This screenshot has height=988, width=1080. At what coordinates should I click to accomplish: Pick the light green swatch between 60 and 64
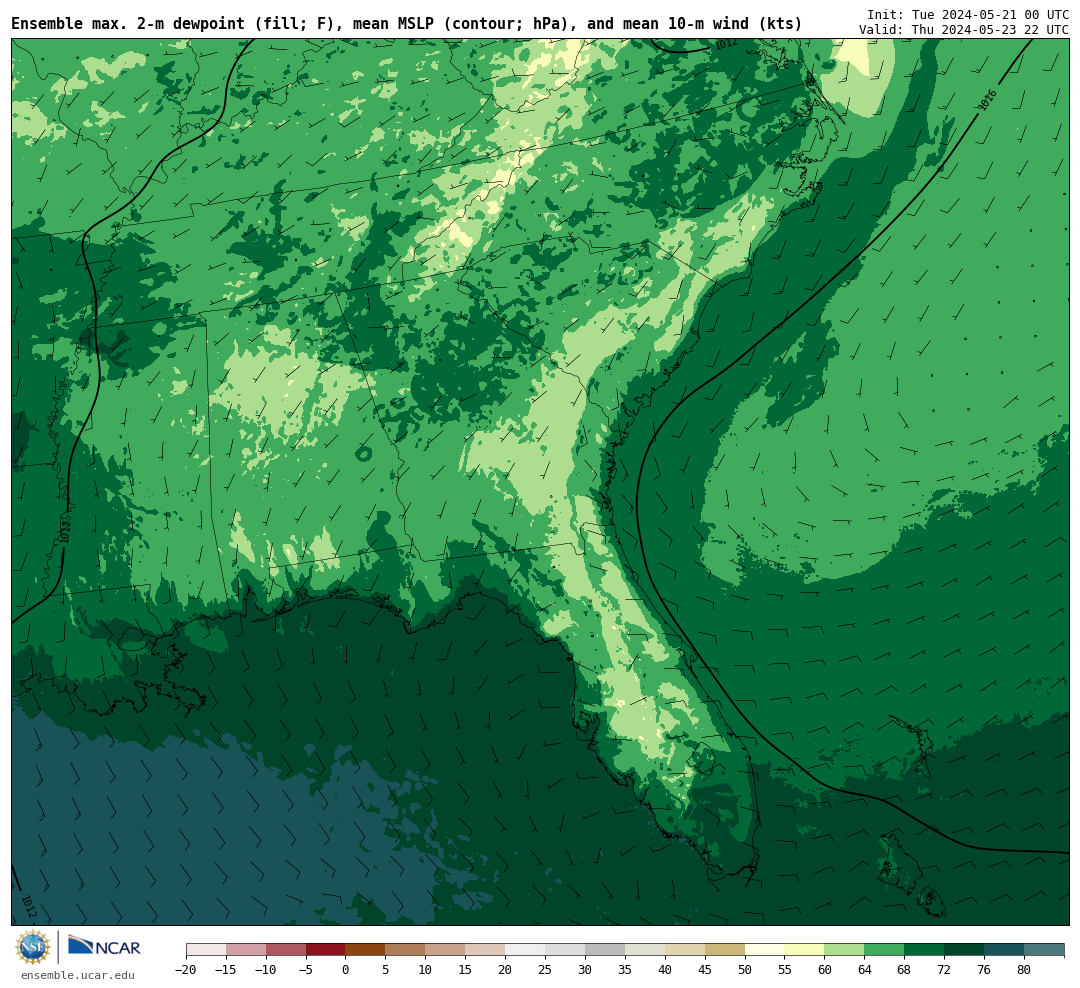pyautogui.click(x=845, y=950)
